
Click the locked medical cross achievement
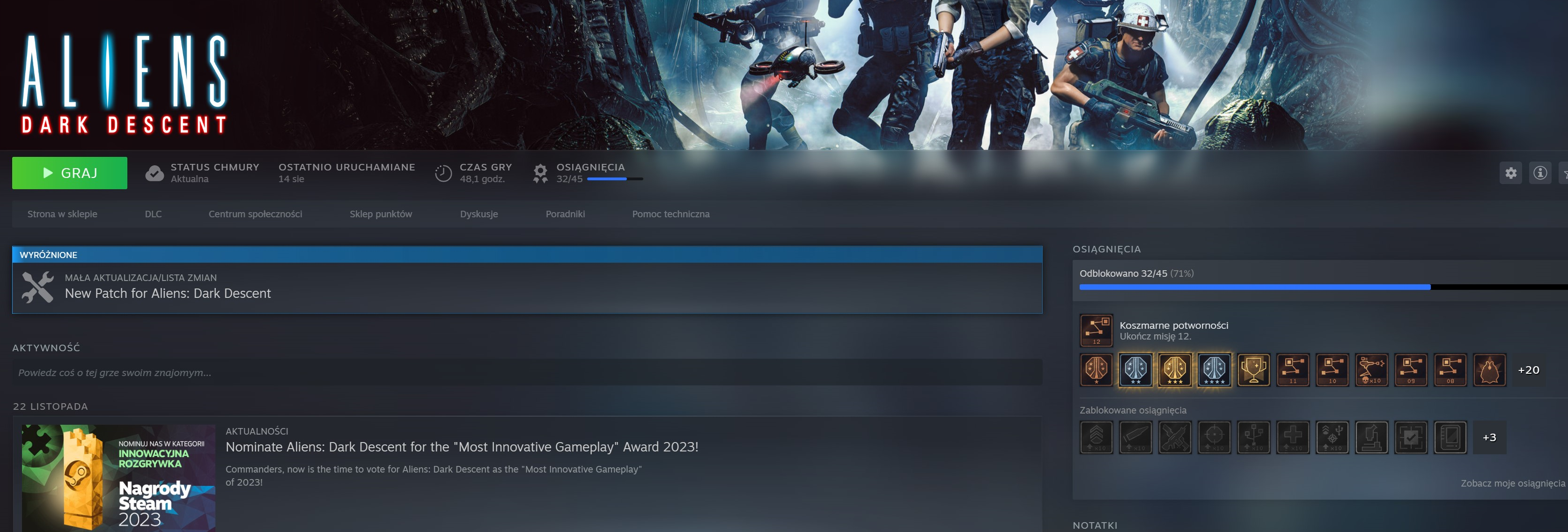click(1293, 437)
